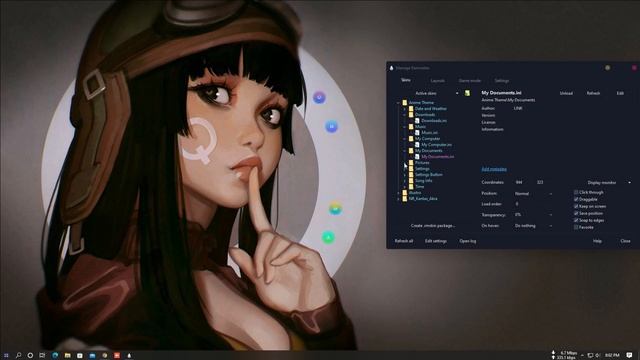The image size is (640, 360).
Task: Click the illustro folder icon
Action: click(404, 192)
